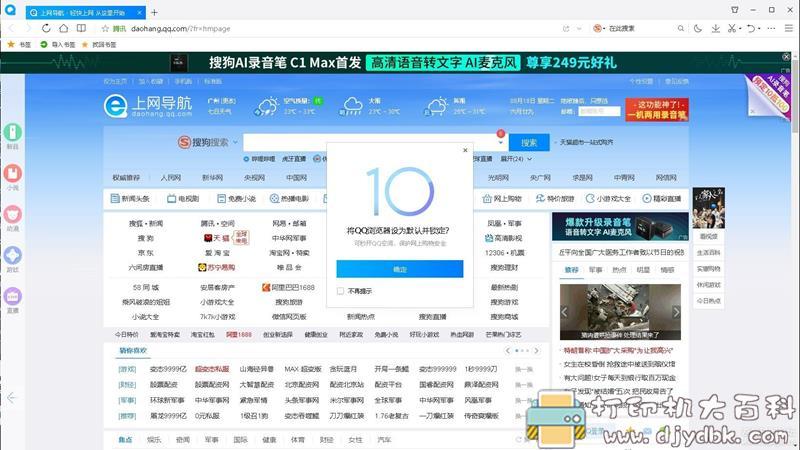Select 娱乐 bottom news tab
The width and height of the screenshot is (800, 450).
pyautogui.click(x=154, y=440)
